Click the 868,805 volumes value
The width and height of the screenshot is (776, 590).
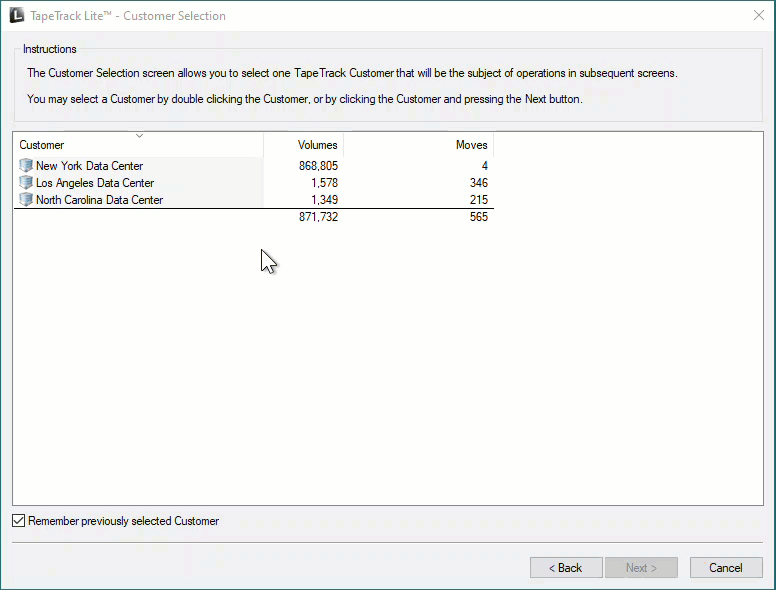(318, 165)
